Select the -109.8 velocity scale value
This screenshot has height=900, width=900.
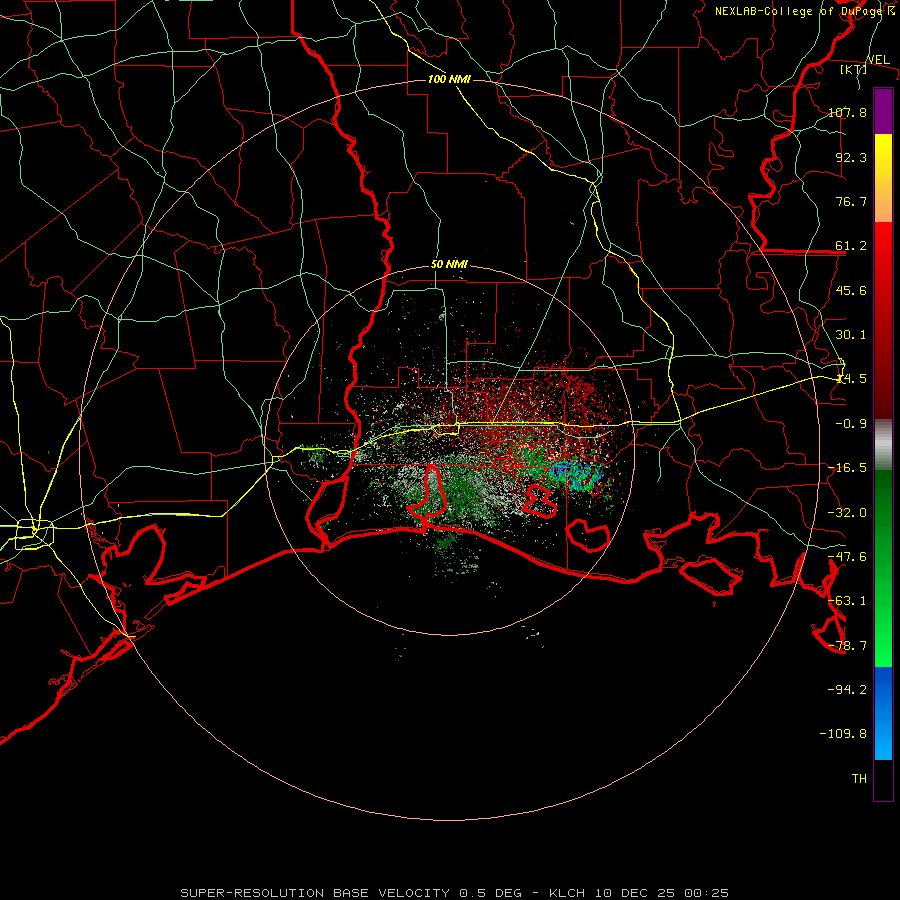coord(843,734)
